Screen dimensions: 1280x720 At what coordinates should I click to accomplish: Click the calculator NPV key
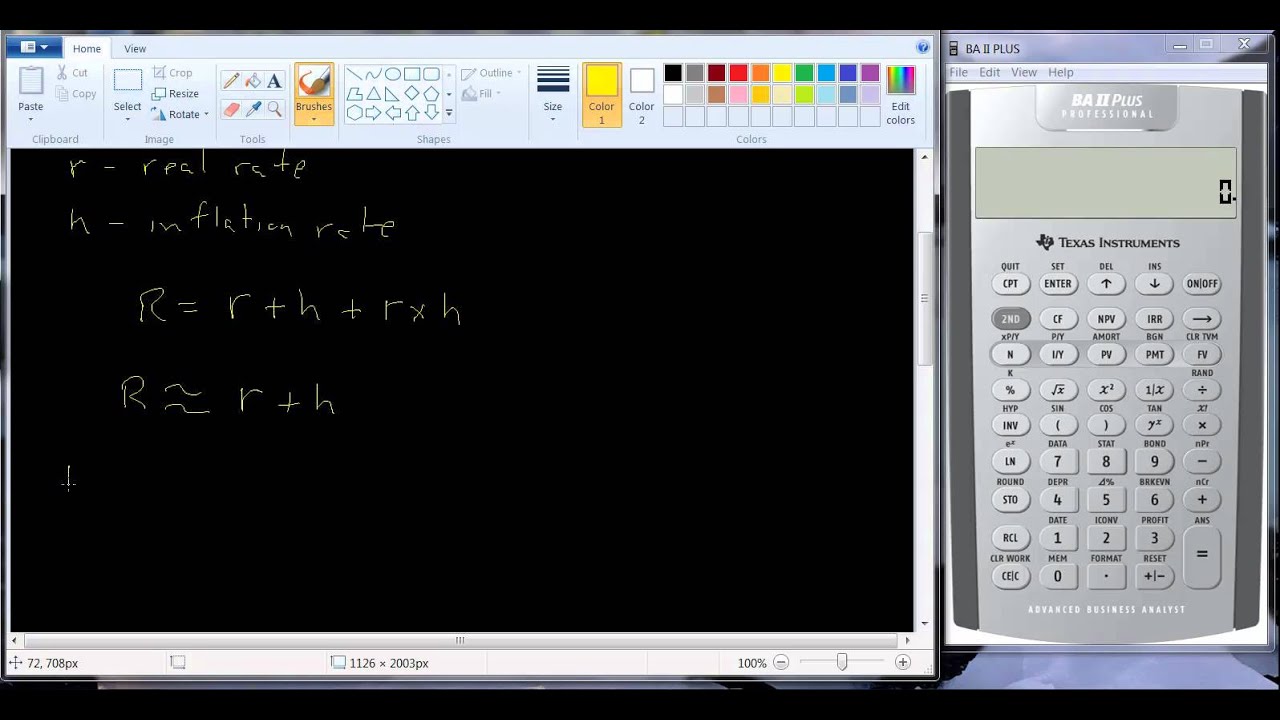pyautogui.click(x=1106, y=319)
